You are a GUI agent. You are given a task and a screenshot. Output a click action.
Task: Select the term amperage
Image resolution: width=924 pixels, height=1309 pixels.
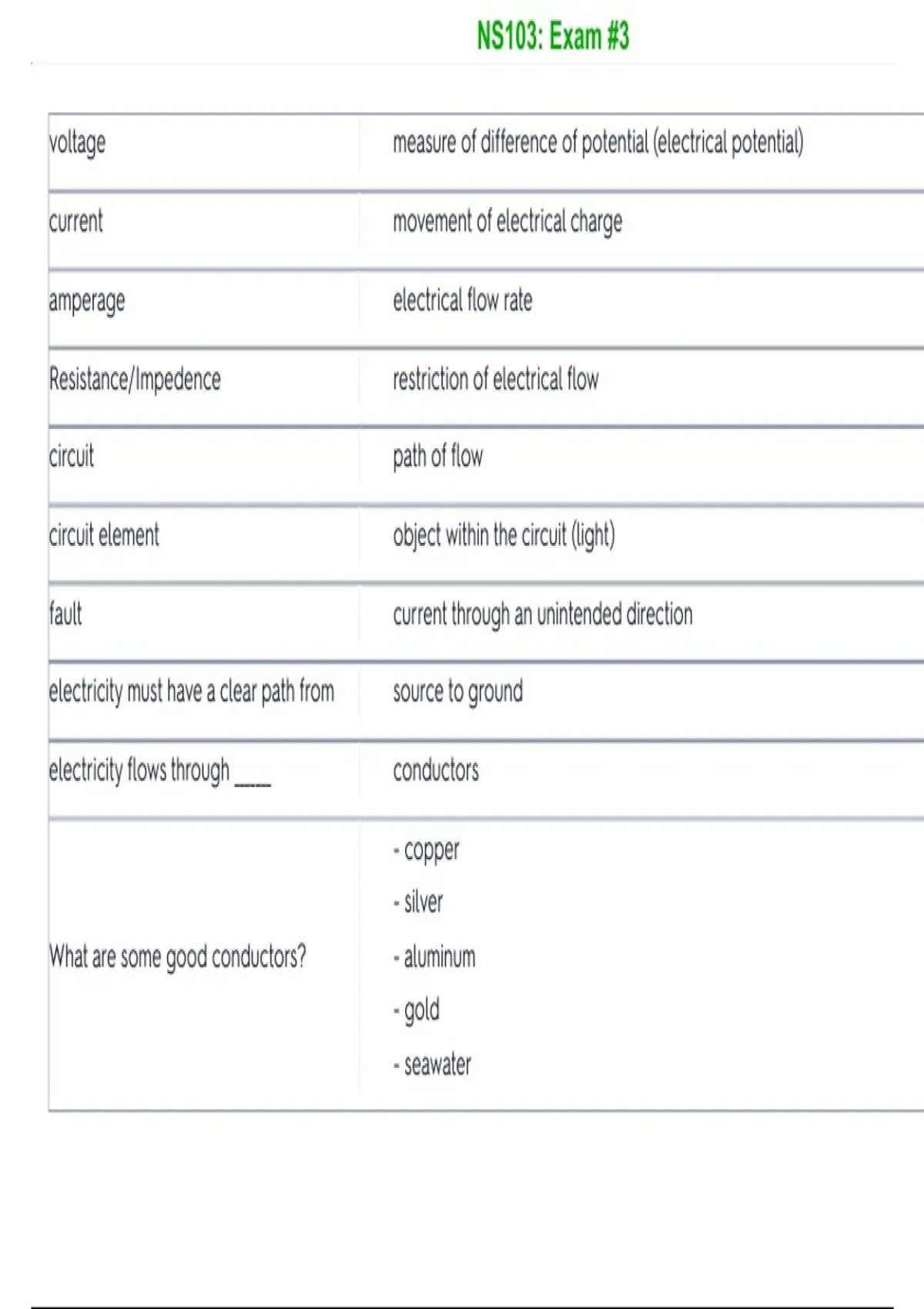pos(86,301)
